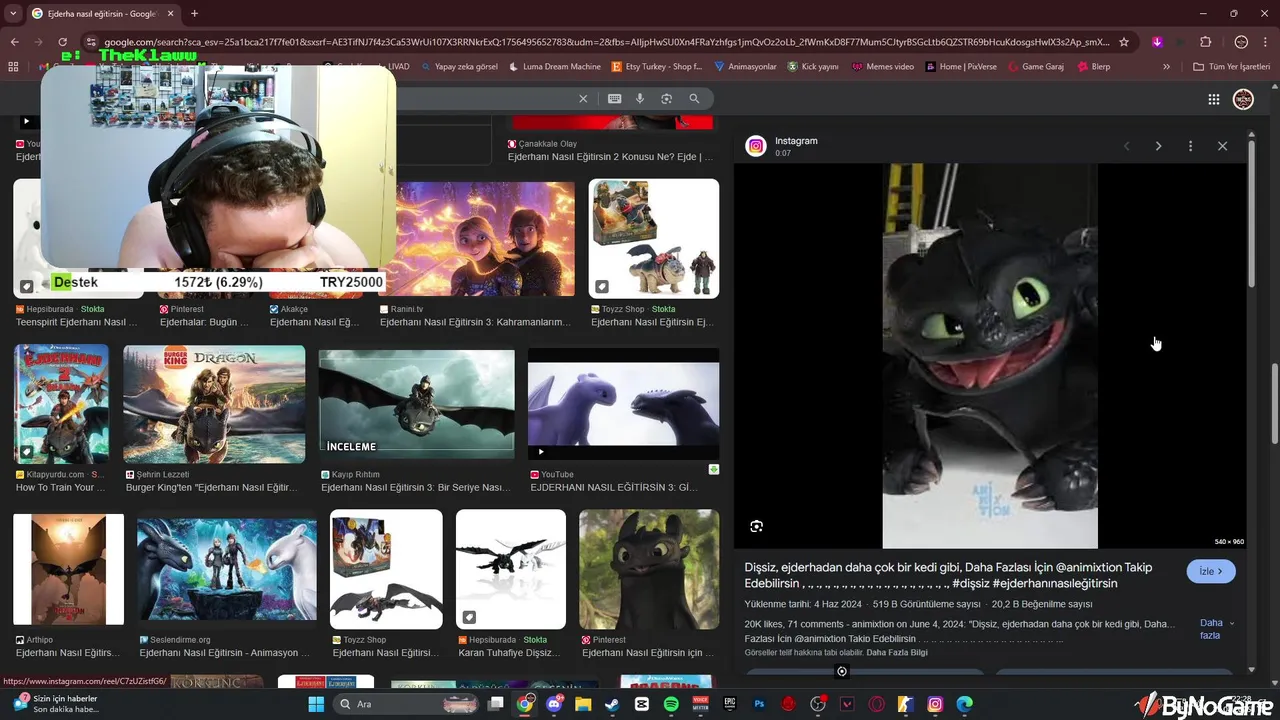This screenshot has width=1280, height=720.
Task: Open Yapay zeka görsel bookmark
Action: point(459,67)
